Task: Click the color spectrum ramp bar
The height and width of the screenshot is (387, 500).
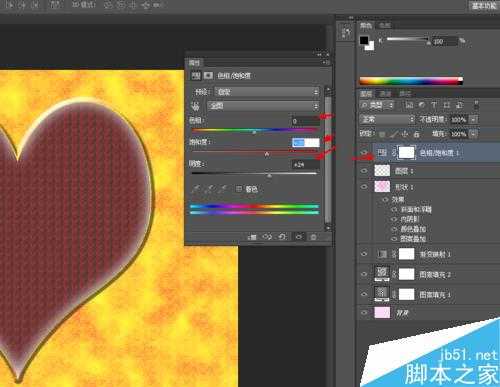Action: pos(411,81)
